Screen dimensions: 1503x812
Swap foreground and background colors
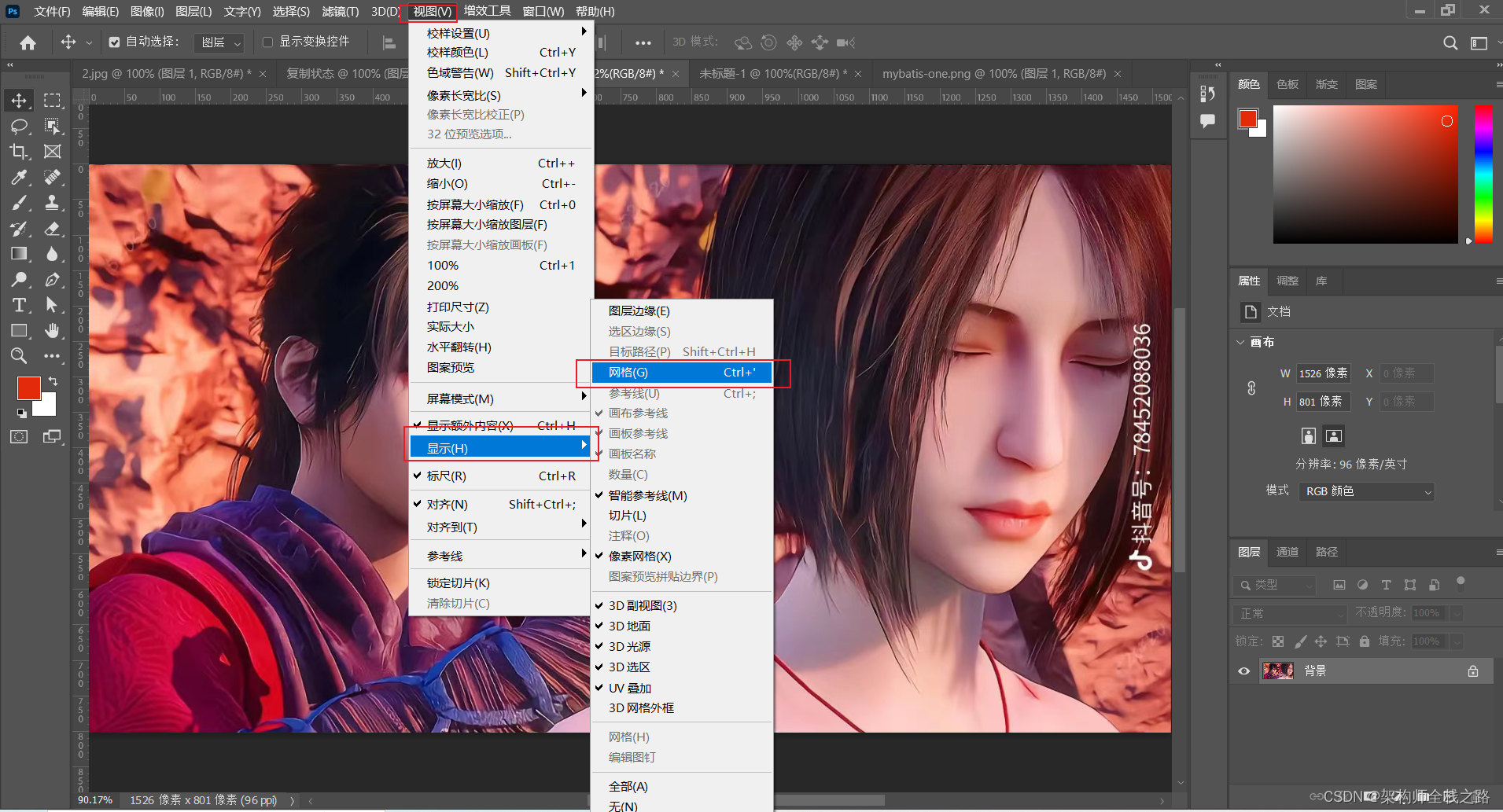(53, 380)
